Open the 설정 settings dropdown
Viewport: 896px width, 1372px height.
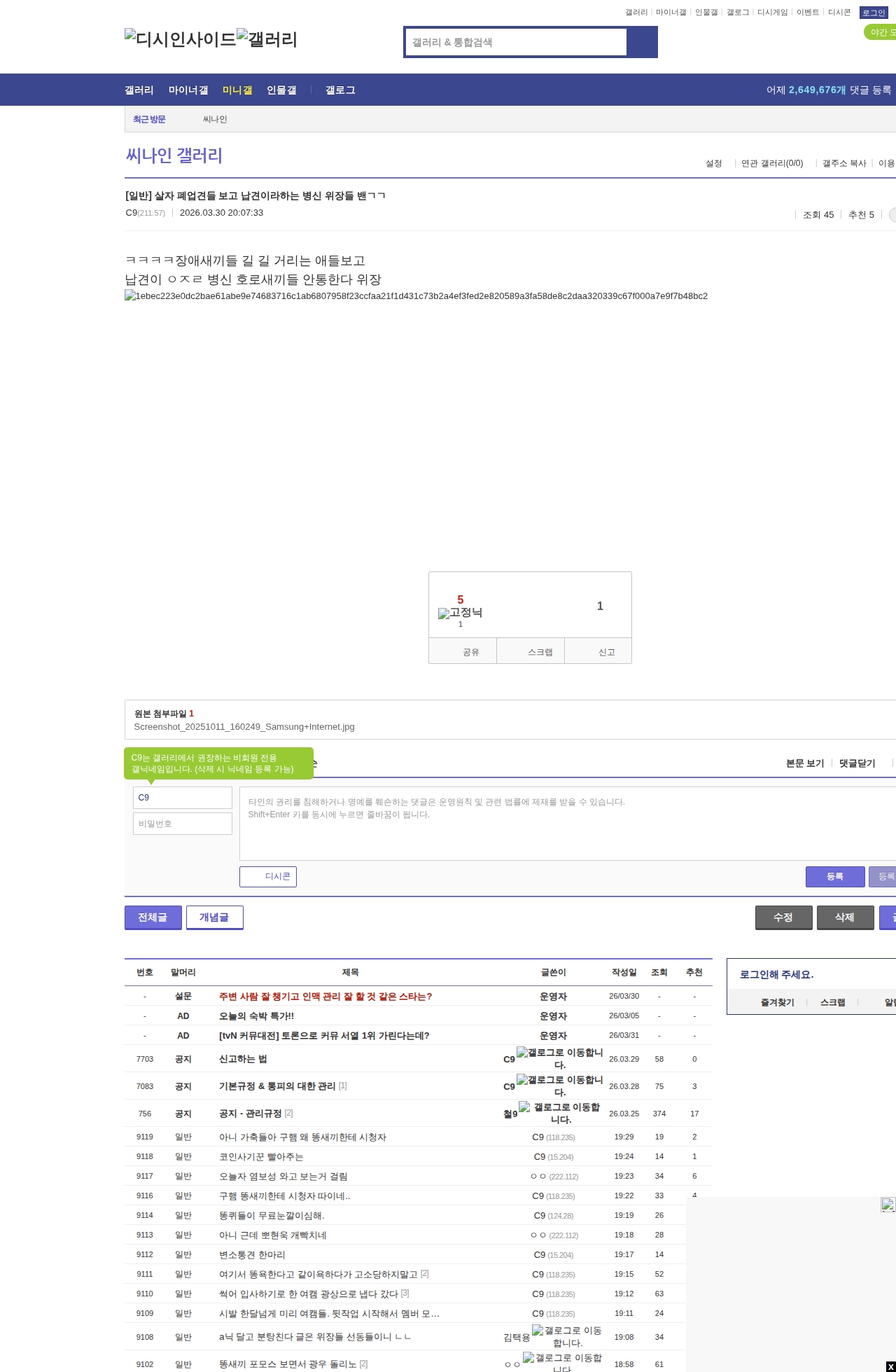[713, 163]
